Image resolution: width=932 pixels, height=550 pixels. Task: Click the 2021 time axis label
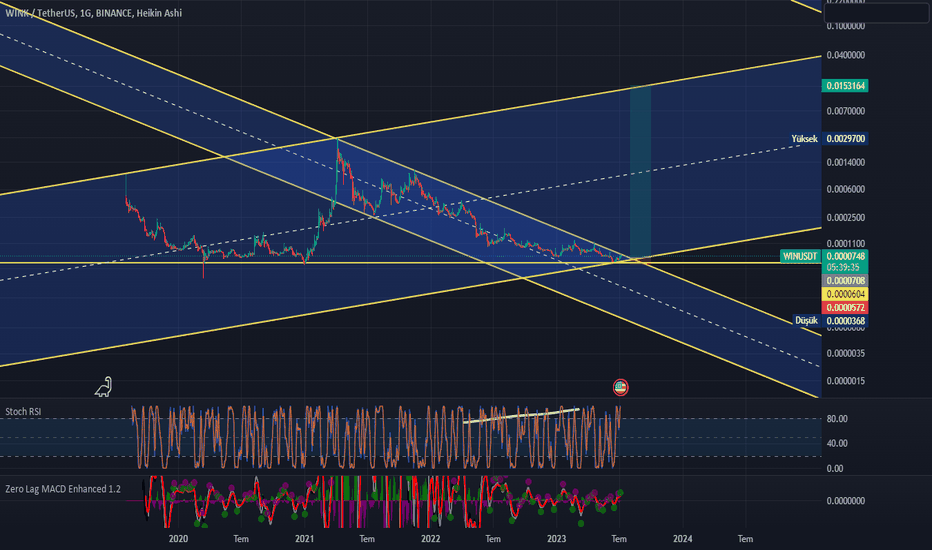click(x=304, y=539)
